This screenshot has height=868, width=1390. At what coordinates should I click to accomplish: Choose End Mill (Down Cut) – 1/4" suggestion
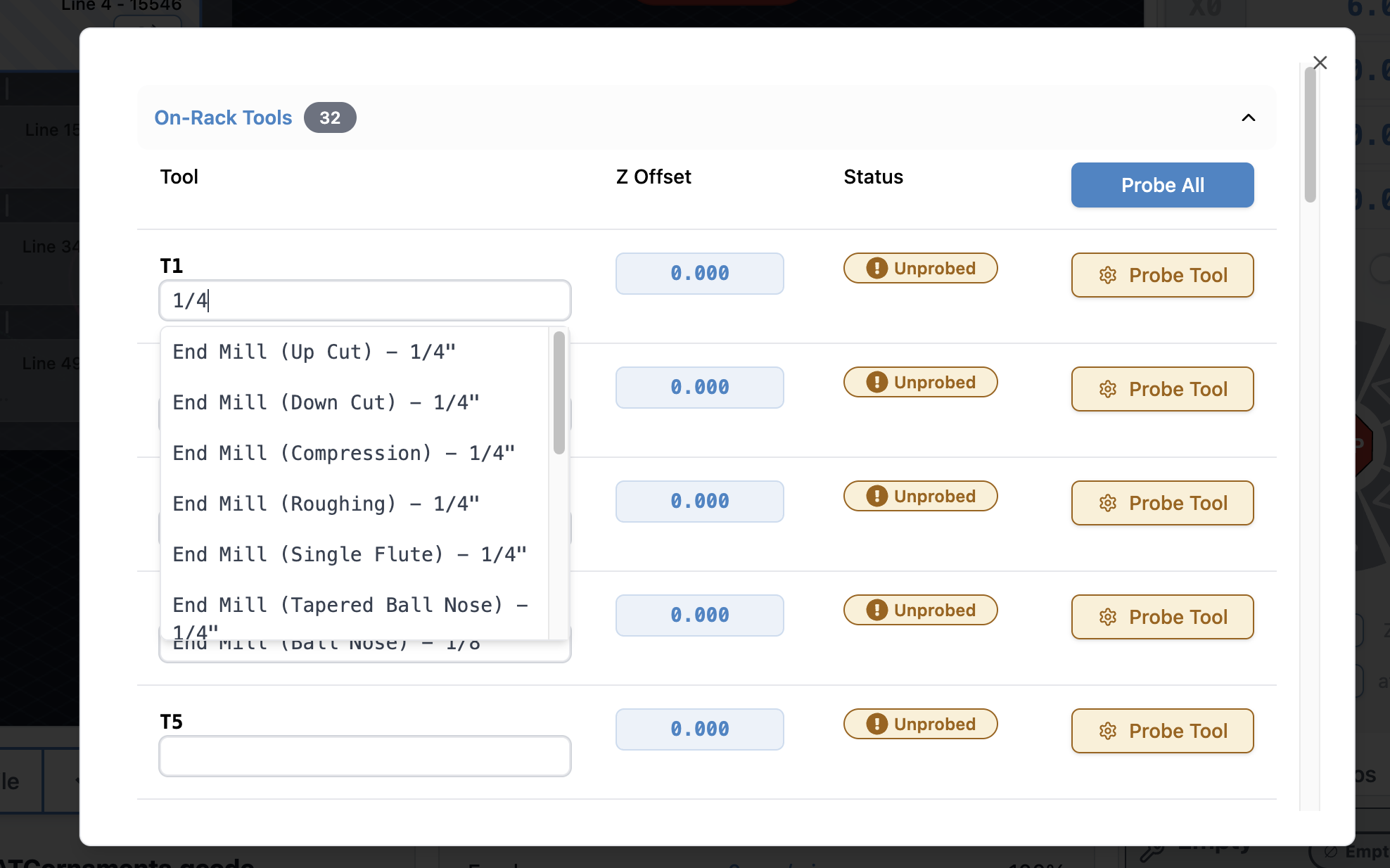(326, 402)
